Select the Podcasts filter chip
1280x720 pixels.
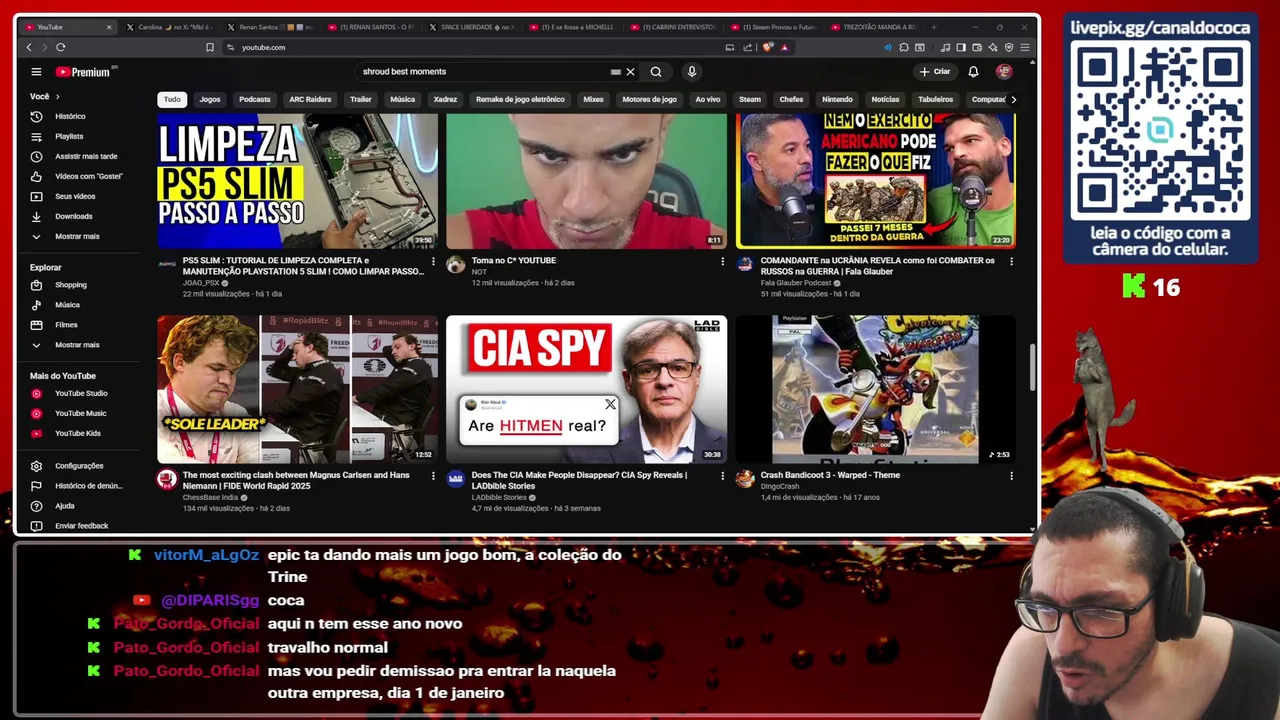[x=255, y=100]
